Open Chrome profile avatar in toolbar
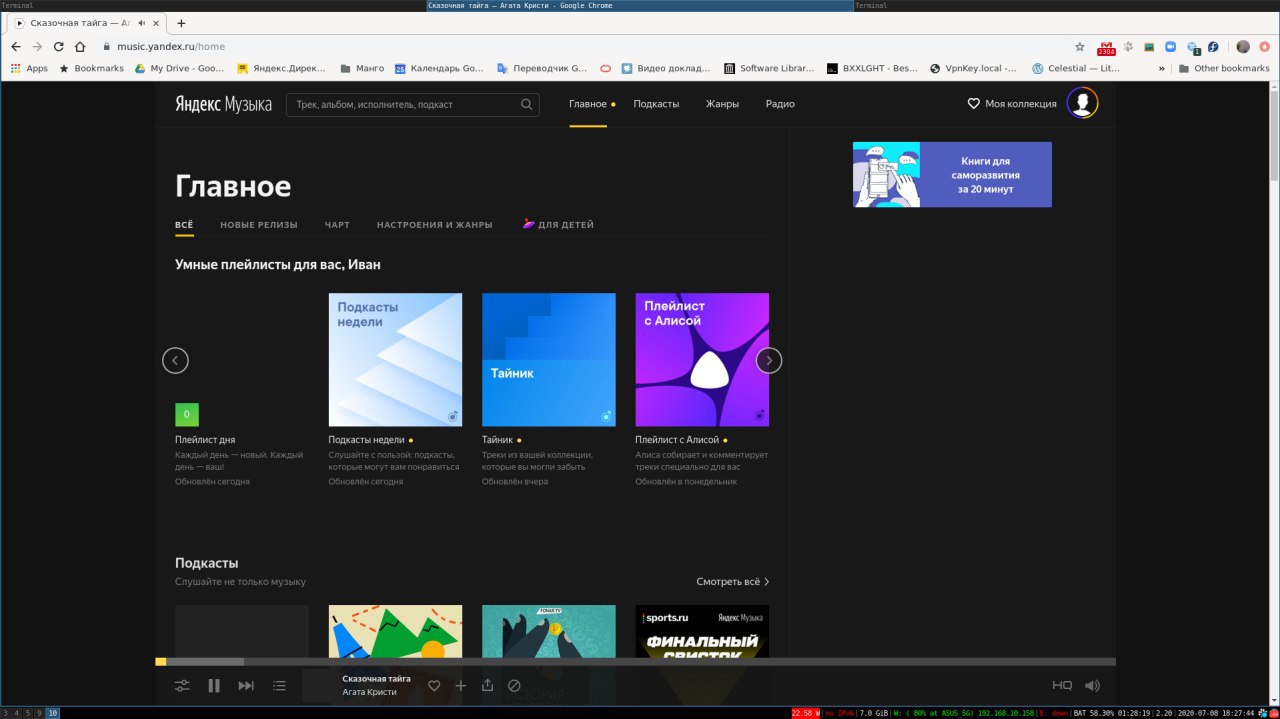Screen dimensions: 1280x719 tap(1243, 46)
